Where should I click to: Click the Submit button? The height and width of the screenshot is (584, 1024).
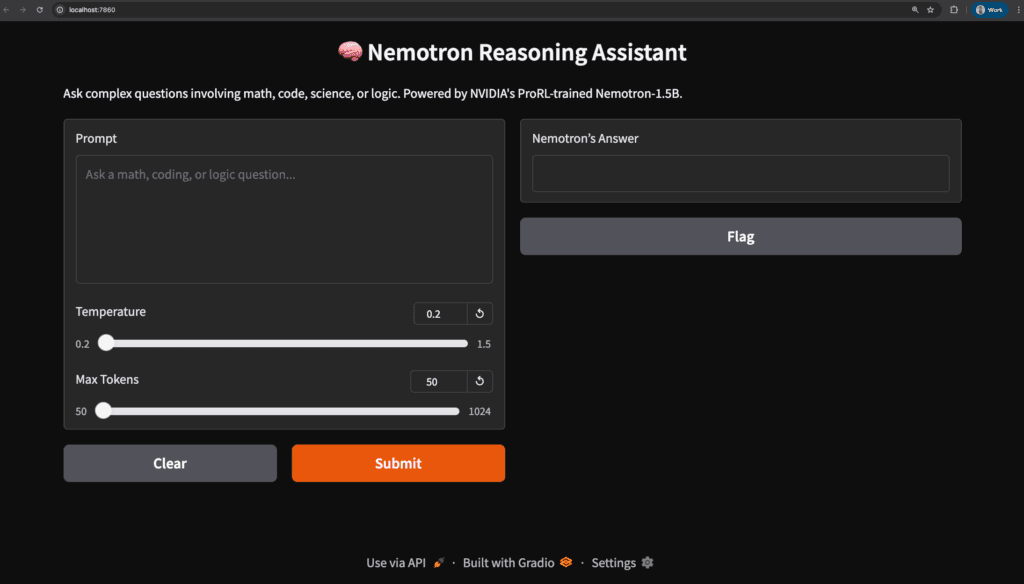tap(398, 463)
